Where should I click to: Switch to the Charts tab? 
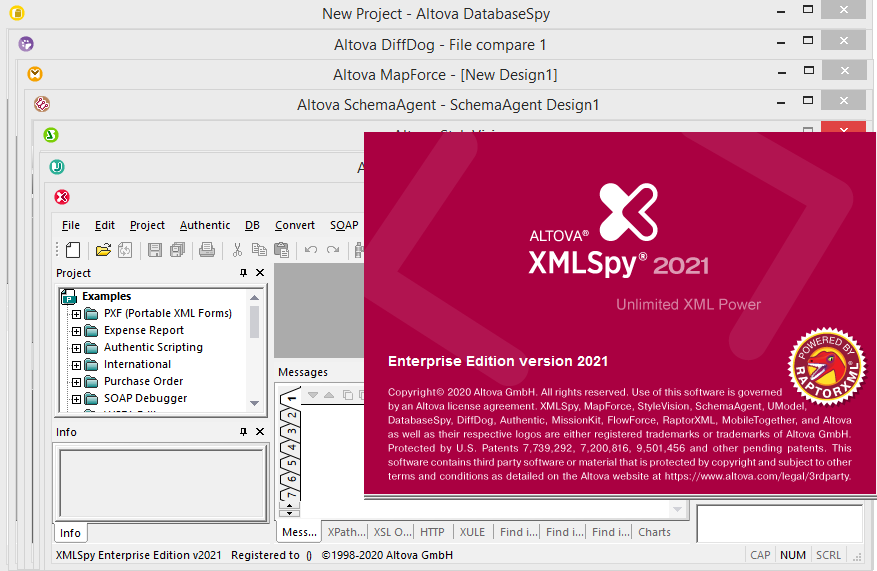click(654, 532)
